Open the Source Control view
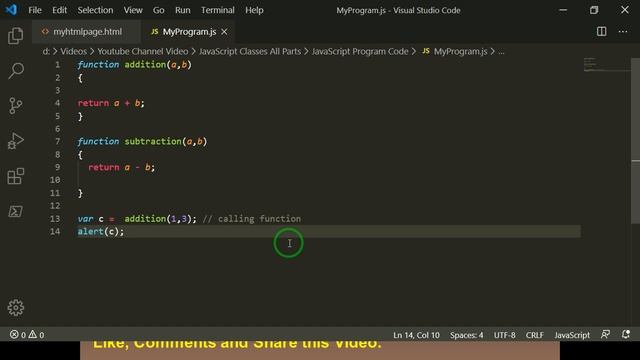 16,106
